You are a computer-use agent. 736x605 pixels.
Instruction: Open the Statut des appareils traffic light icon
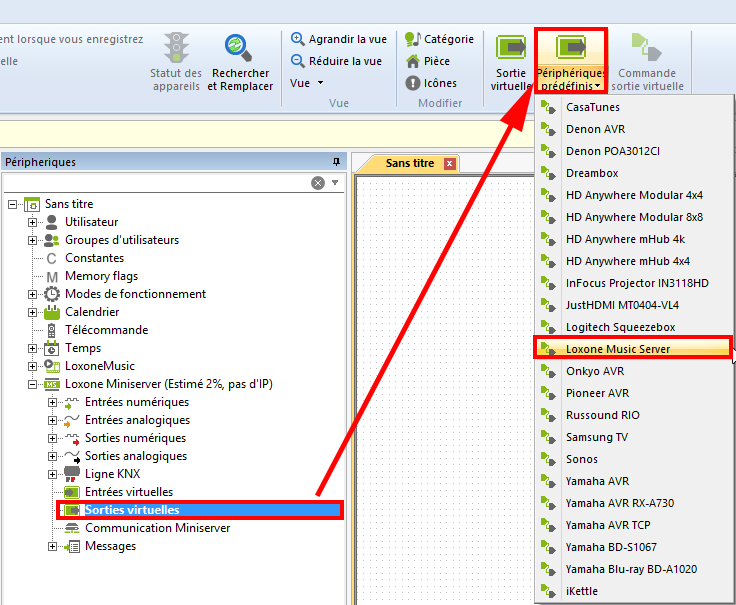coord(177,47)
